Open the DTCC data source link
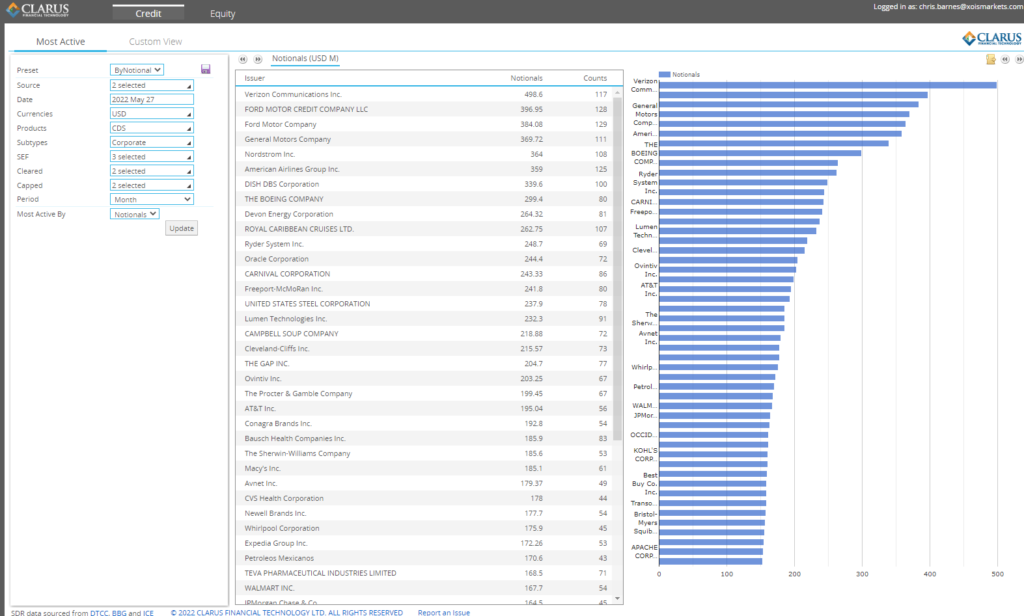 coord(99,613)
